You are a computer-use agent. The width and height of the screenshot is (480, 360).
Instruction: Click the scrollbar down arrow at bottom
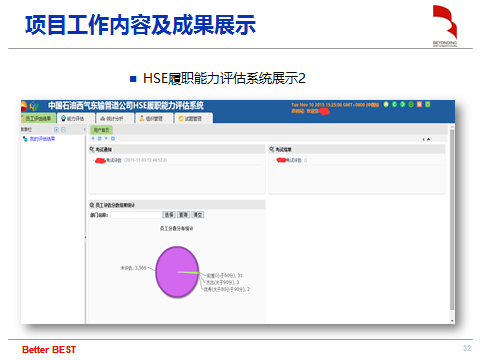pyautogui.click(x=452, y=321)
